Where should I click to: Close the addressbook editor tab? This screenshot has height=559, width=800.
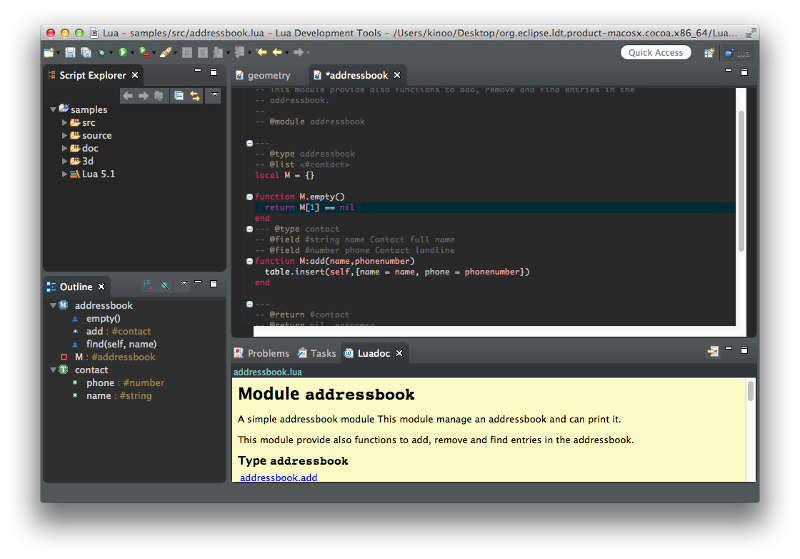click(397, 75)
